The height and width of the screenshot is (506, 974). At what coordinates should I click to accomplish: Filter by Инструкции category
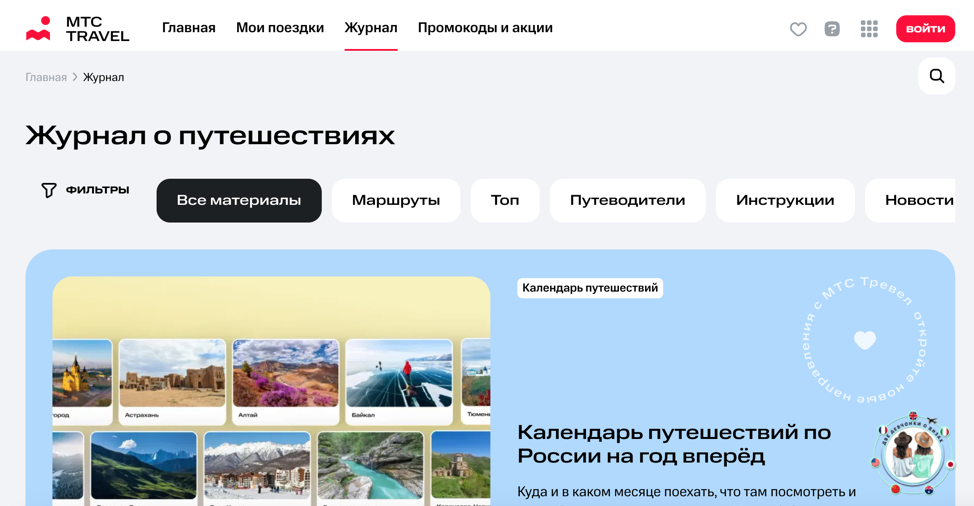(x=785, y=201)
